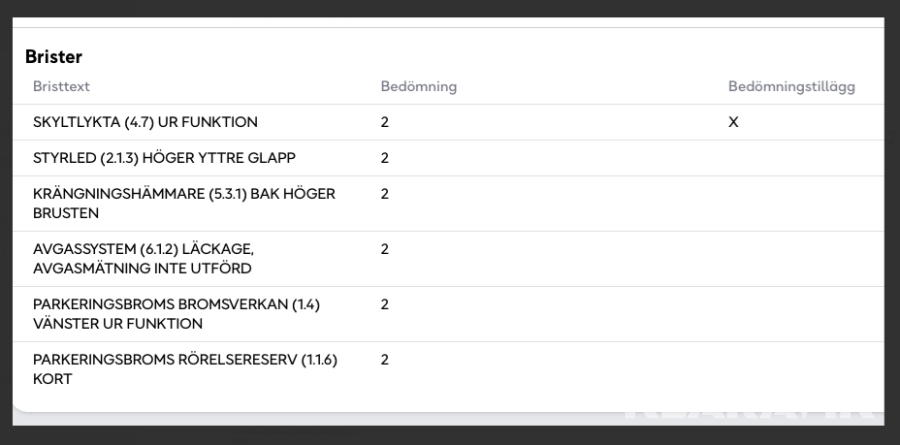900x445 pixels.
Task: Click the rating 2 for STYRLED
Action: pos(385,158)
